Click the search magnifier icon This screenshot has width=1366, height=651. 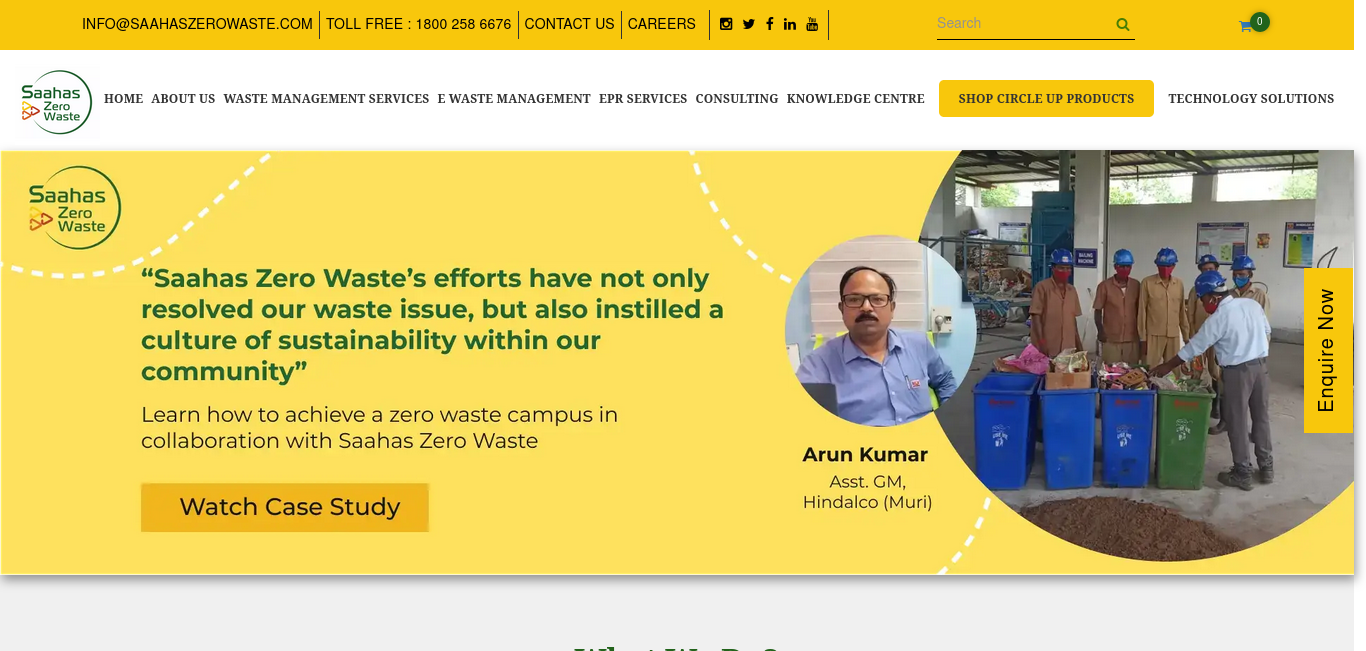coord(1123,25)
